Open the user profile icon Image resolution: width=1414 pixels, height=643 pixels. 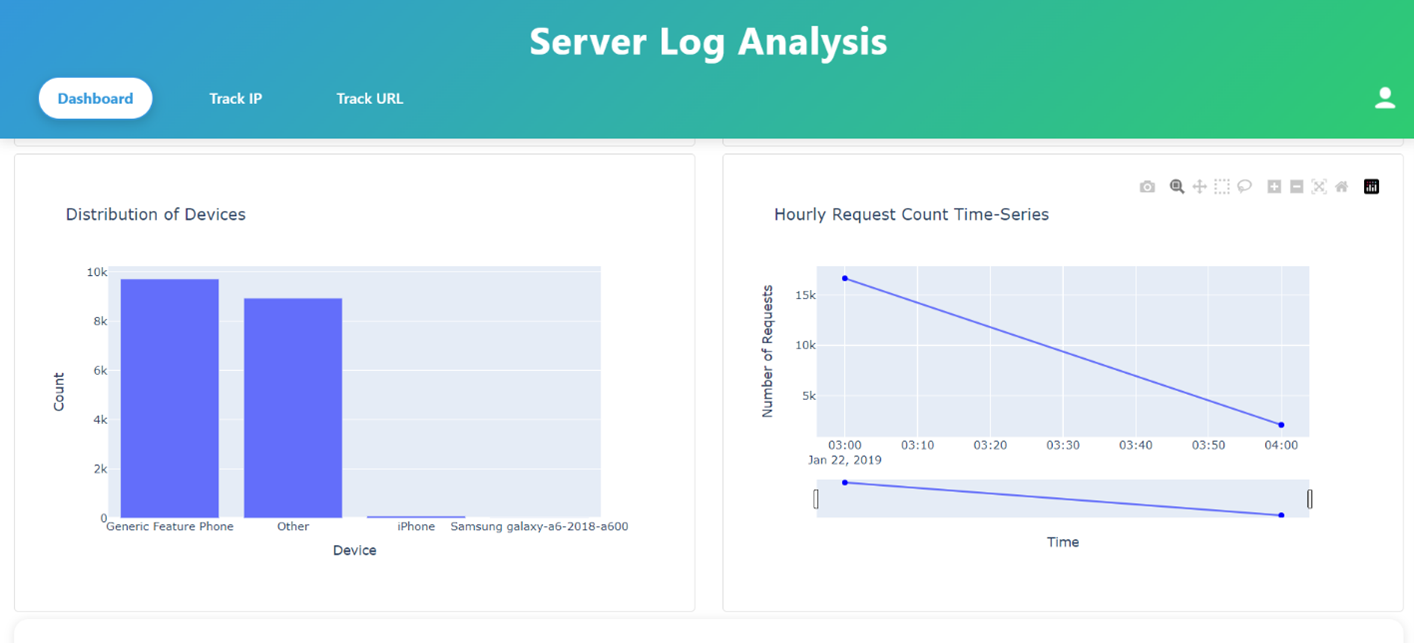coord(1384,98)
